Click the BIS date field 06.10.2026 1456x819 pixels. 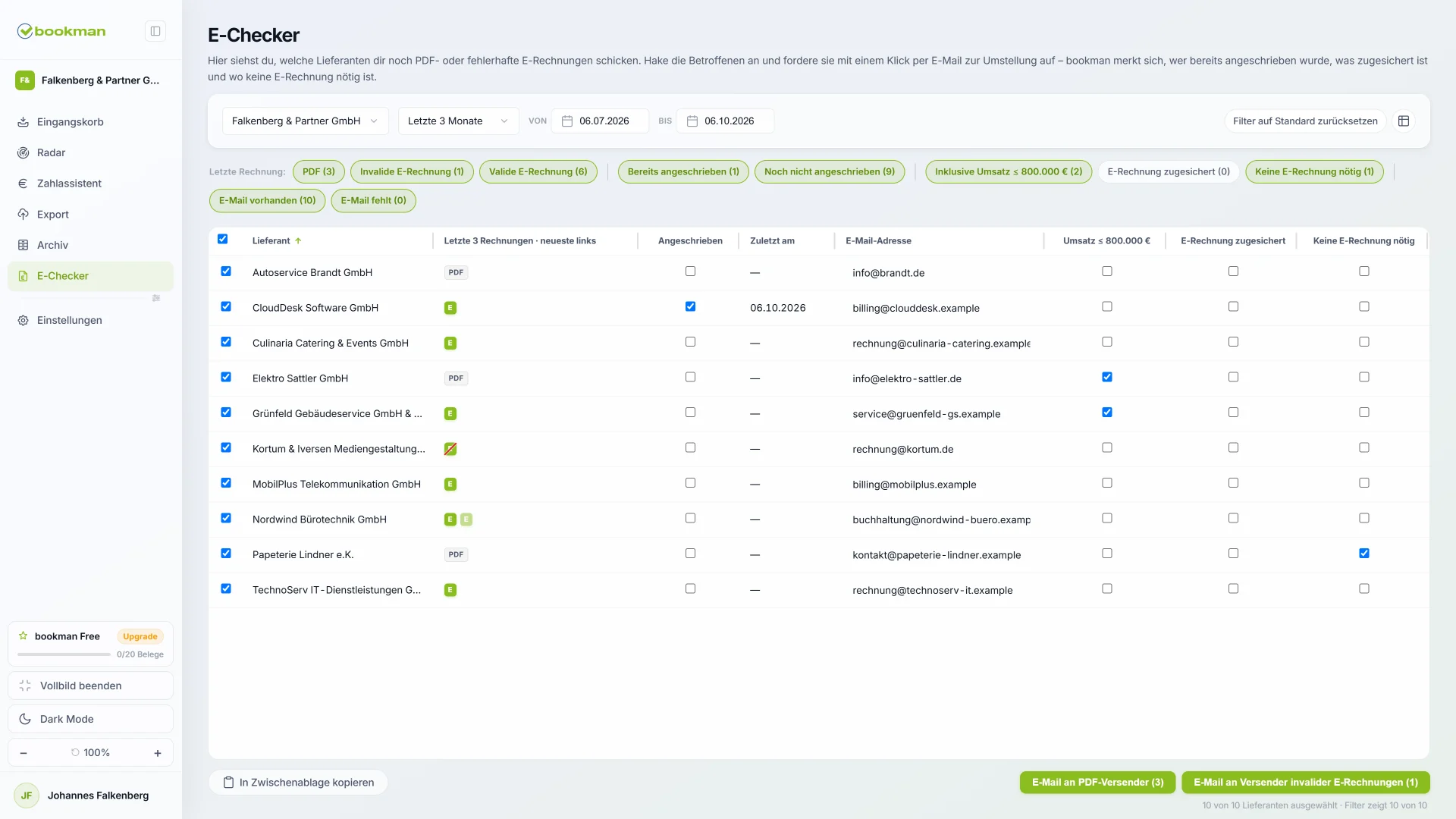click(x=725, y=121)
